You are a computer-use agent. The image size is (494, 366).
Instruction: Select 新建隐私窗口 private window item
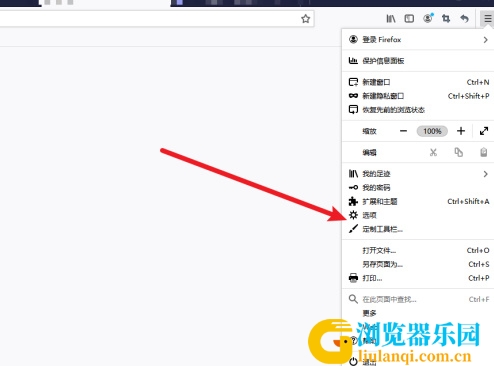[418, 96]
